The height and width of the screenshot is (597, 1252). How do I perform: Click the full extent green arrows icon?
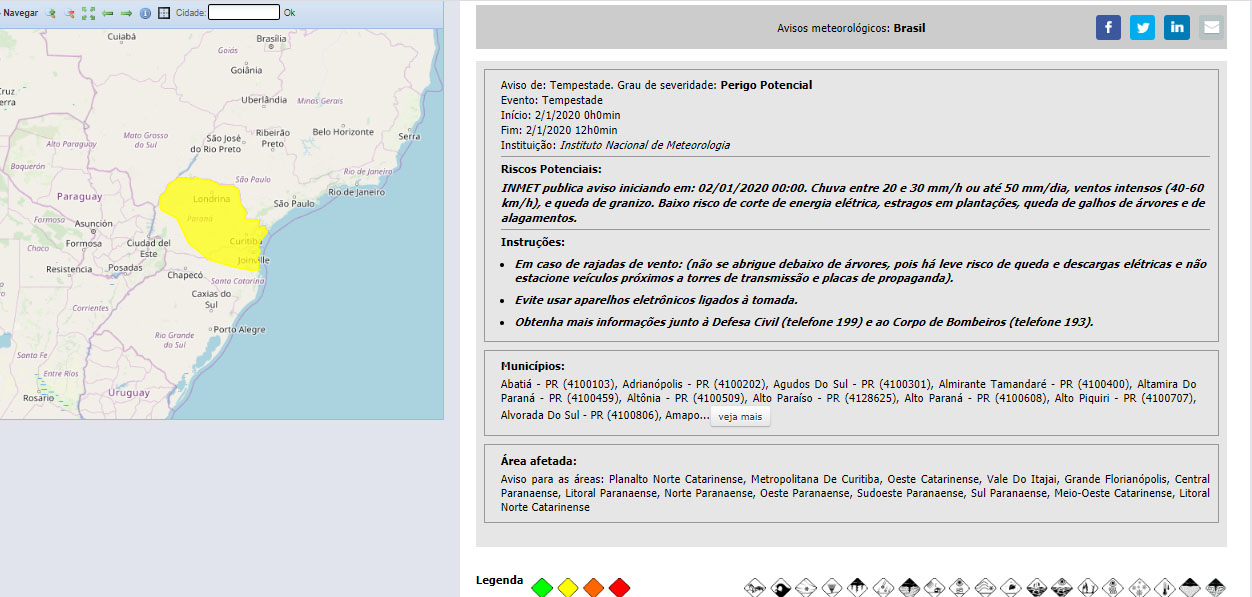[x=88, y=13]
